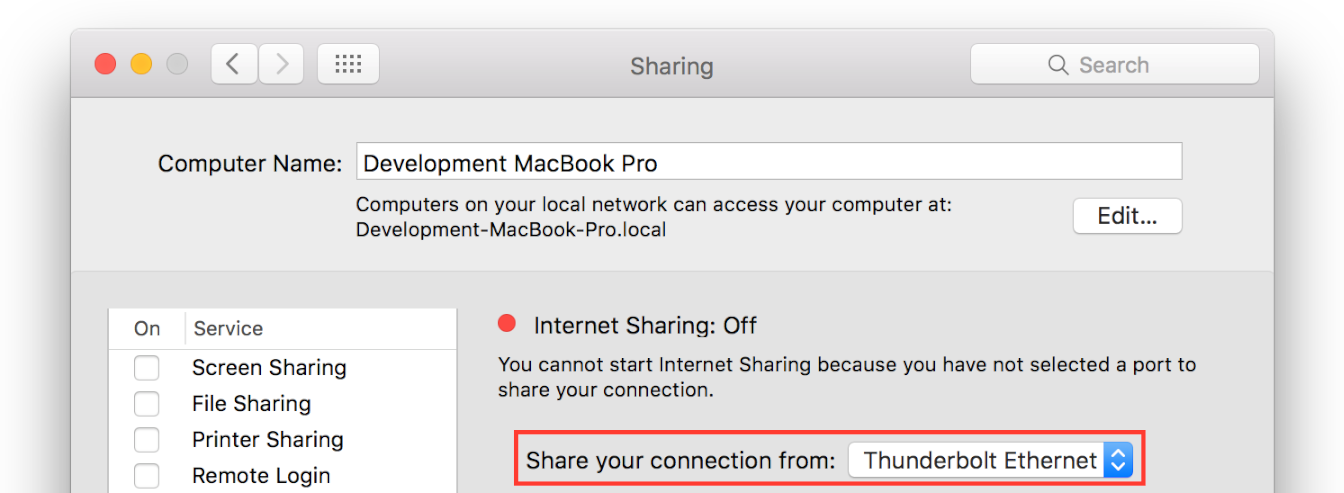Close the Sharing window
Image resolution: width=1344 pixels, height=493 pixels.
[x=105, y=65]
